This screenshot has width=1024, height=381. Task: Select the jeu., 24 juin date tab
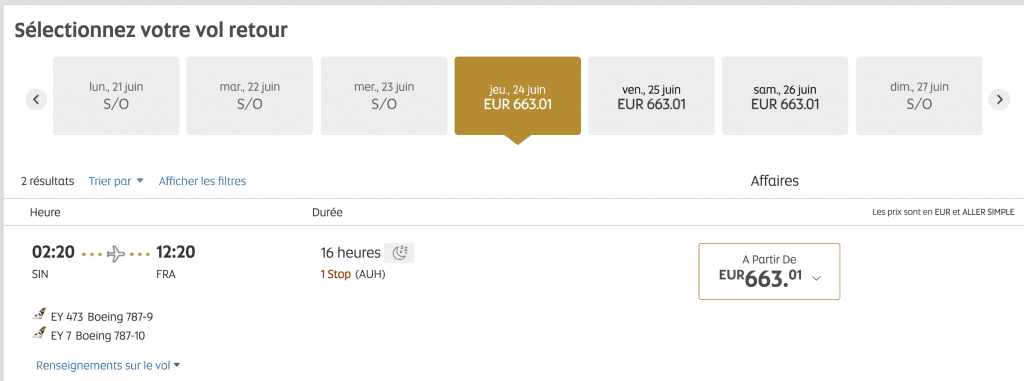click(517, 96)
